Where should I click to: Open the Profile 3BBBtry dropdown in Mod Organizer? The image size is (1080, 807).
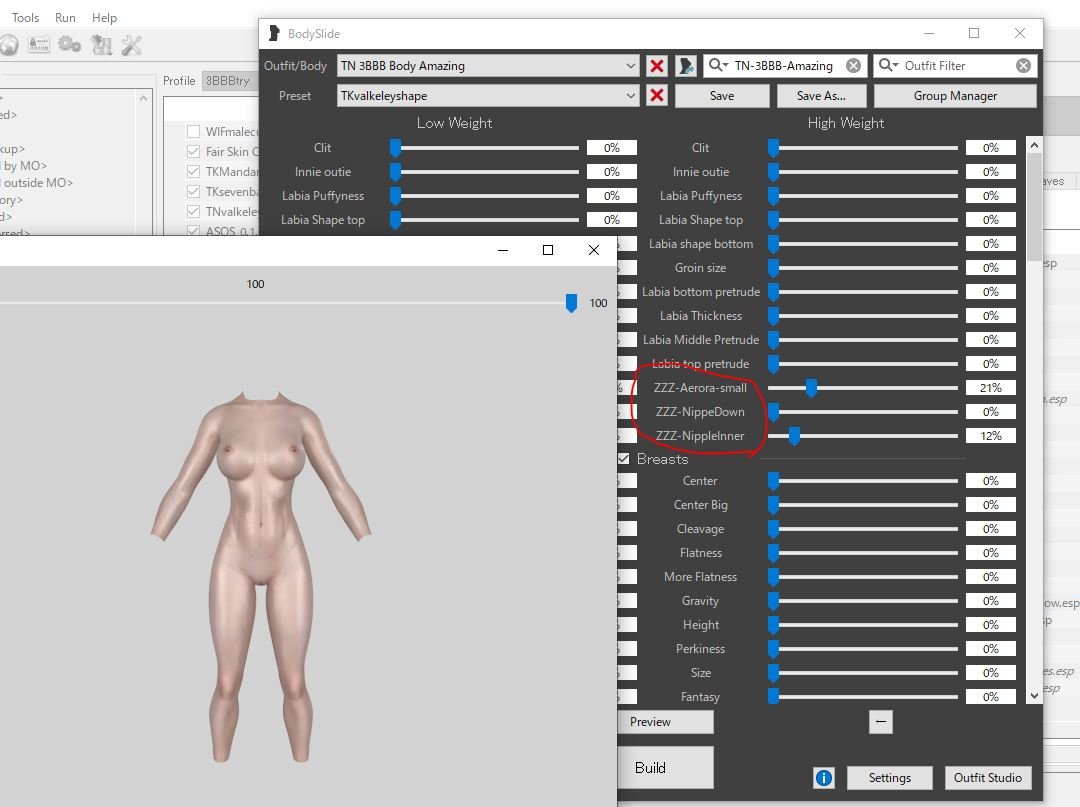pyautogui.click(x=229, y=81)
